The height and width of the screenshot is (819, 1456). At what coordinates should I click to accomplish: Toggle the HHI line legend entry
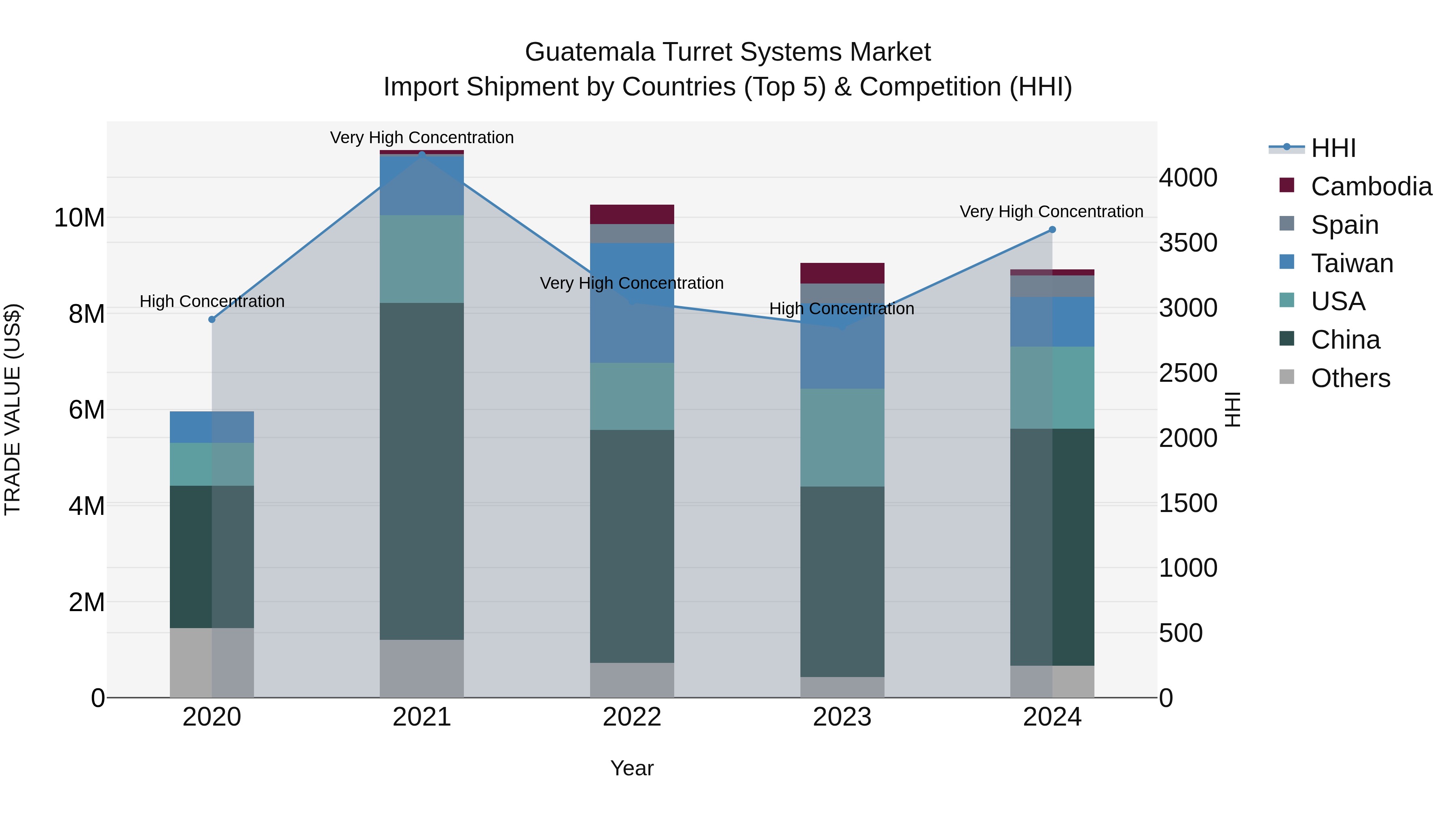[1312, 148]
